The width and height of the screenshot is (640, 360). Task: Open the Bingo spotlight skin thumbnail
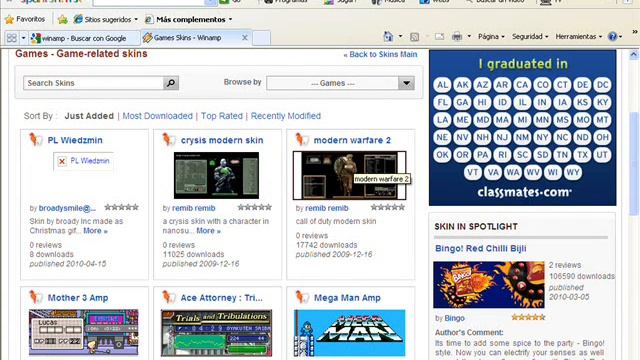[x=489, y=285]
